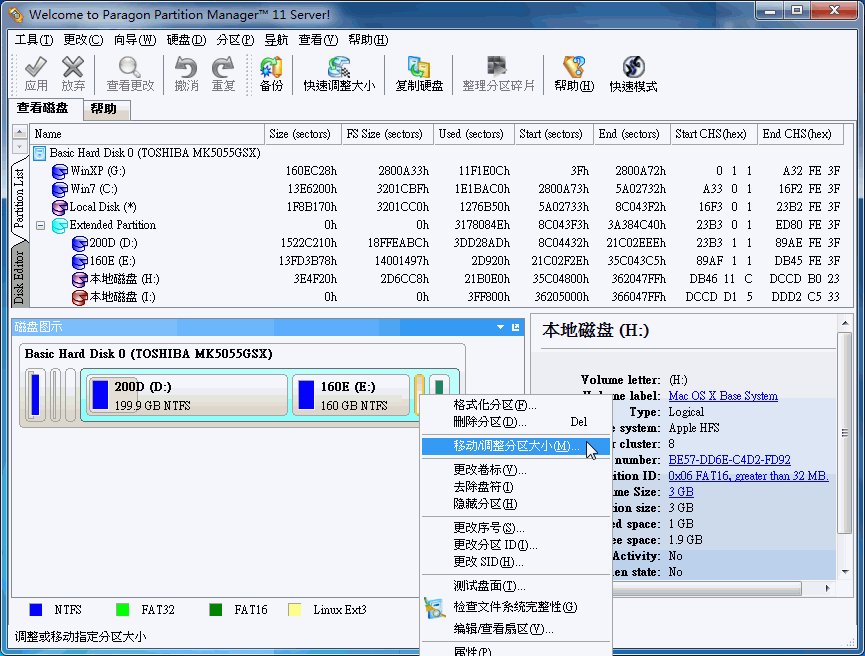Switch to 快速模式 express mode icon
The width and height of the screenshot is (865, 656).
pos(633,67)
